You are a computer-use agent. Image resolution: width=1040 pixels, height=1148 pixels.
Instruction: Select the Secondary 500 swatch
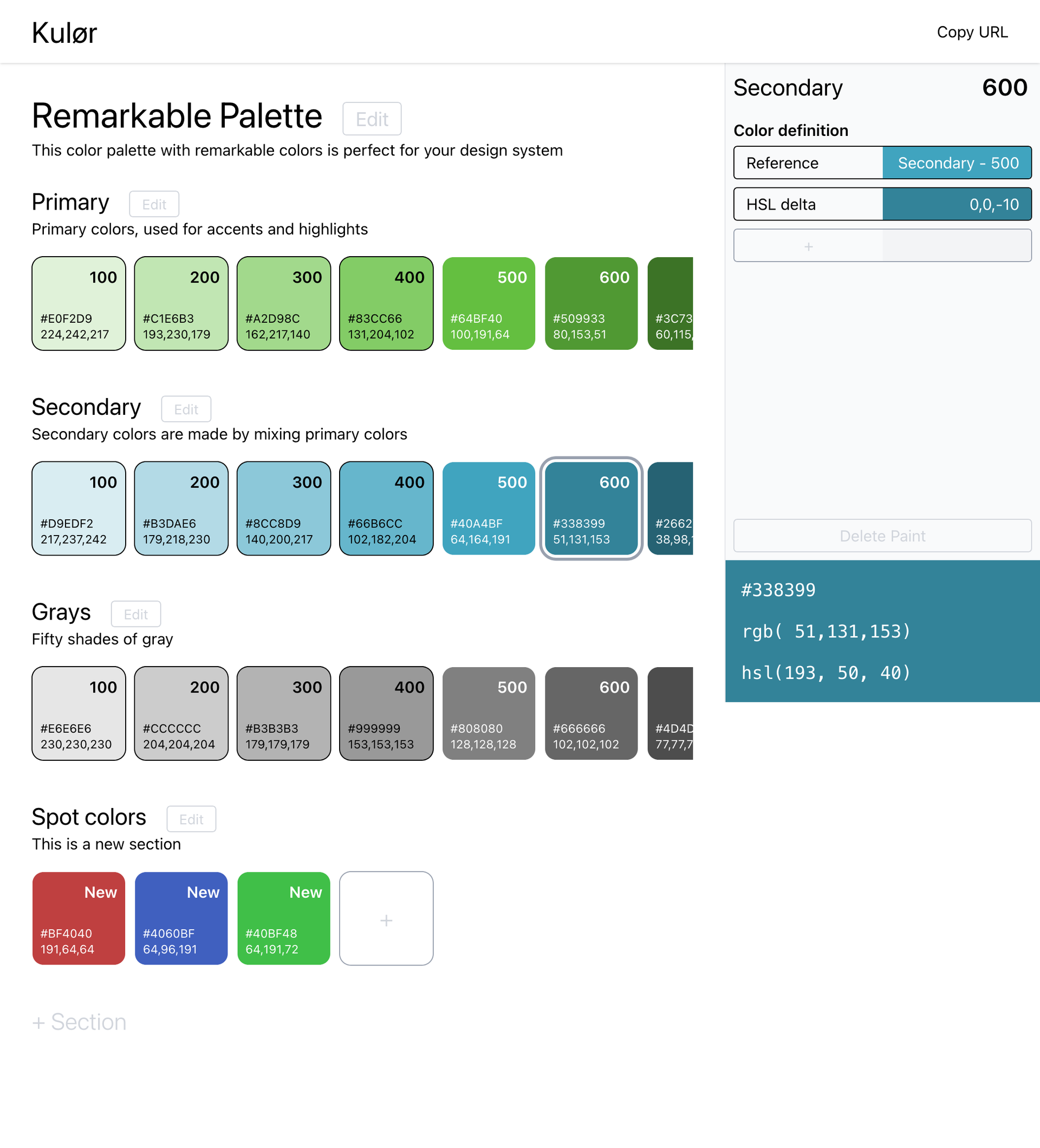coord(489,508)
